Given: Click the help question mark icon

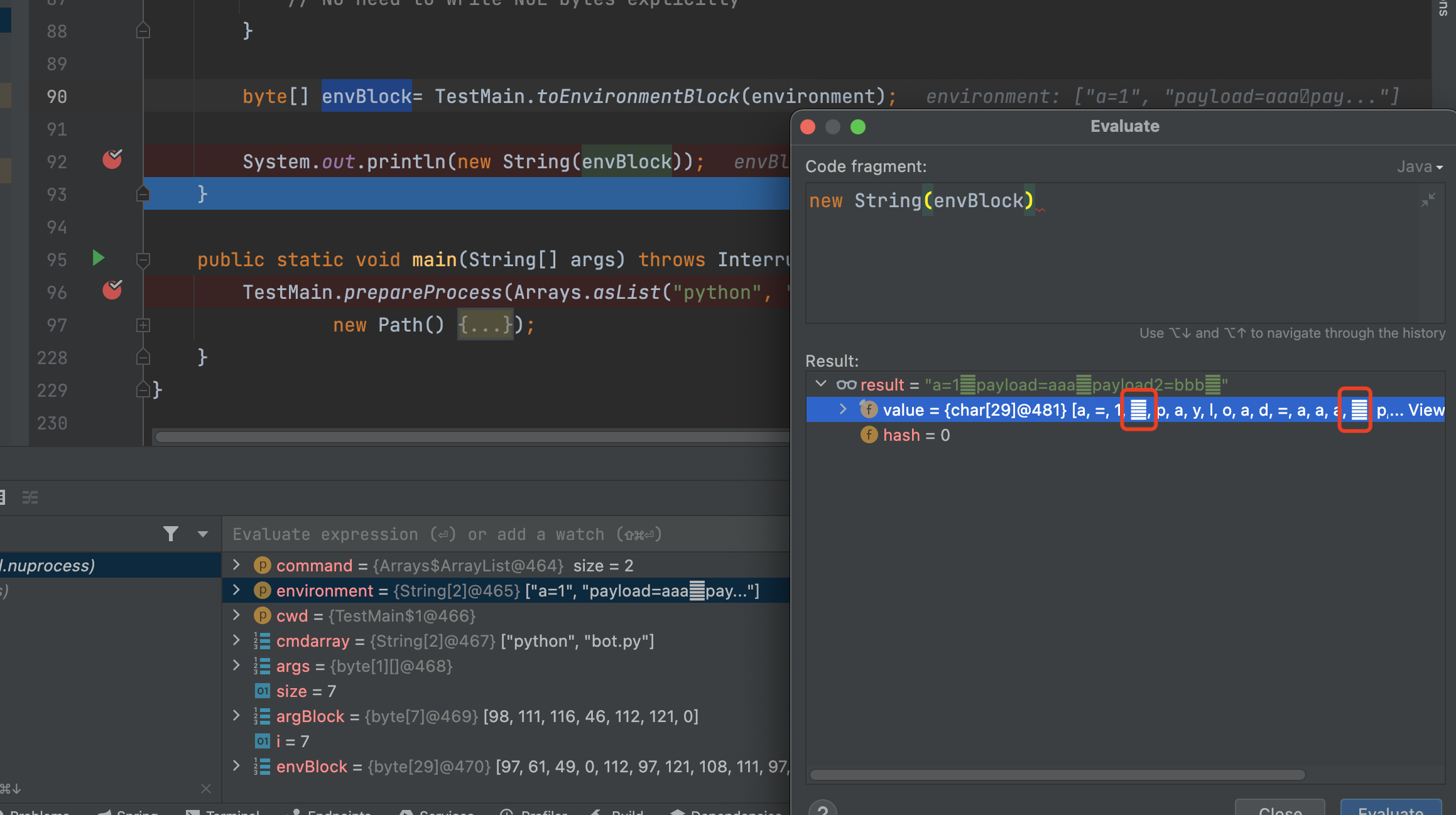Looking at the screenshot, I should (823, 809).
